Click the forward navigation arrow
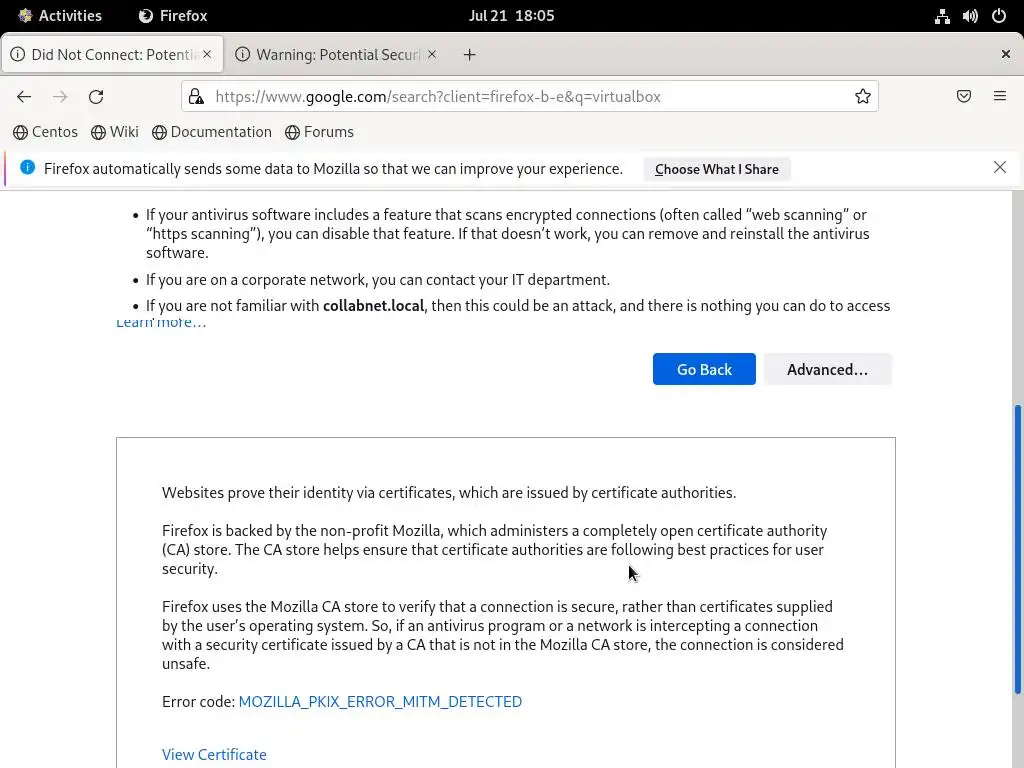 (60, 97)
